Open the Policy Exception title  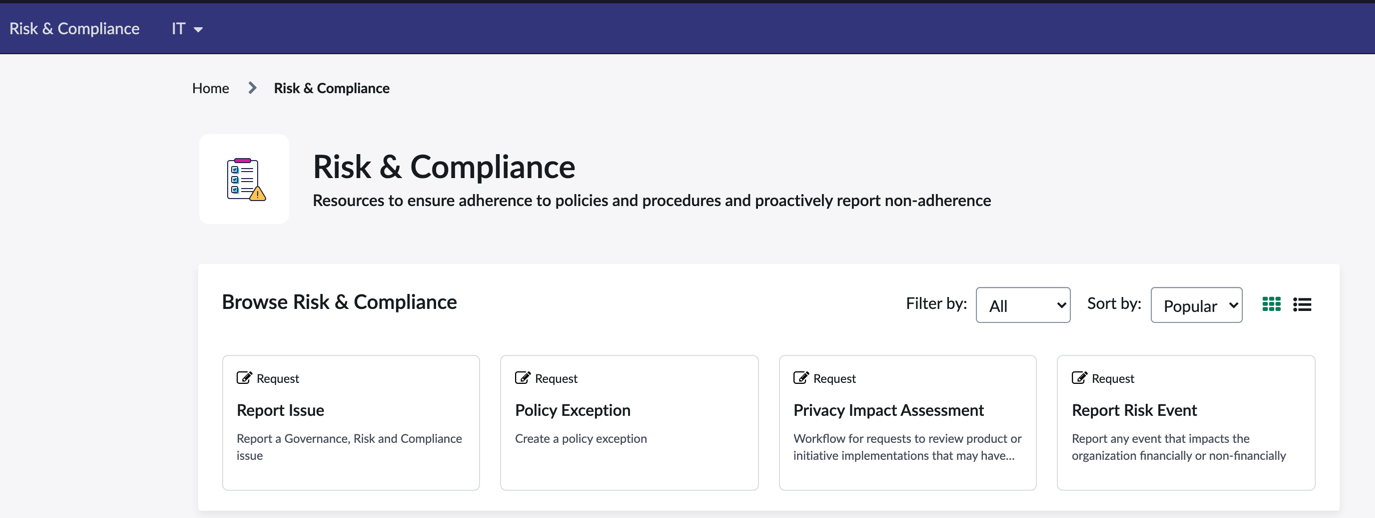click(x=573, y=410)
